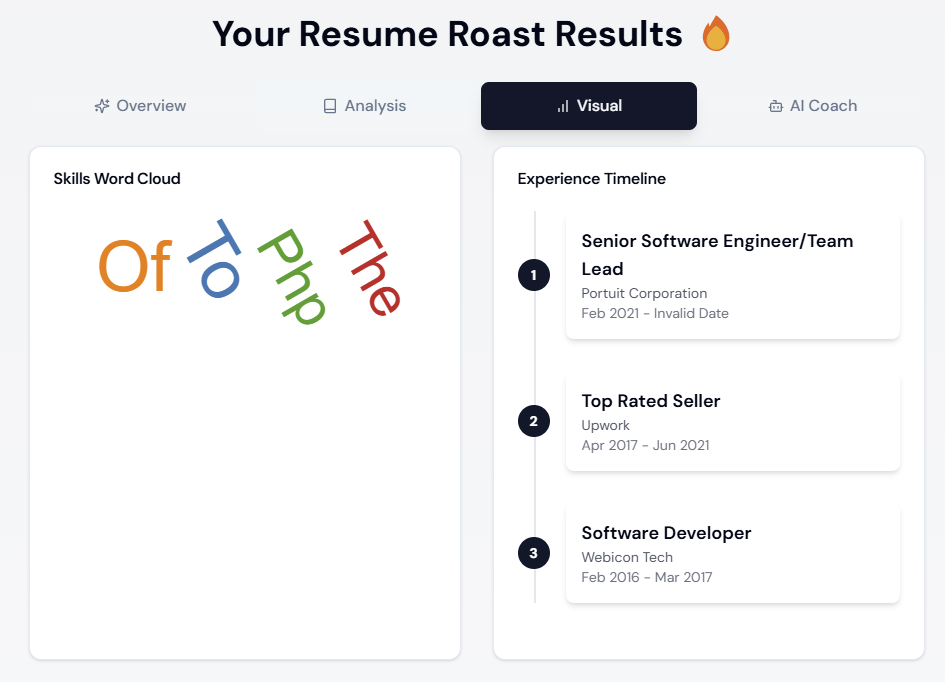Click the robot icon beside AI Coach
Screen dimensions: 945x682
click(776, 107)
